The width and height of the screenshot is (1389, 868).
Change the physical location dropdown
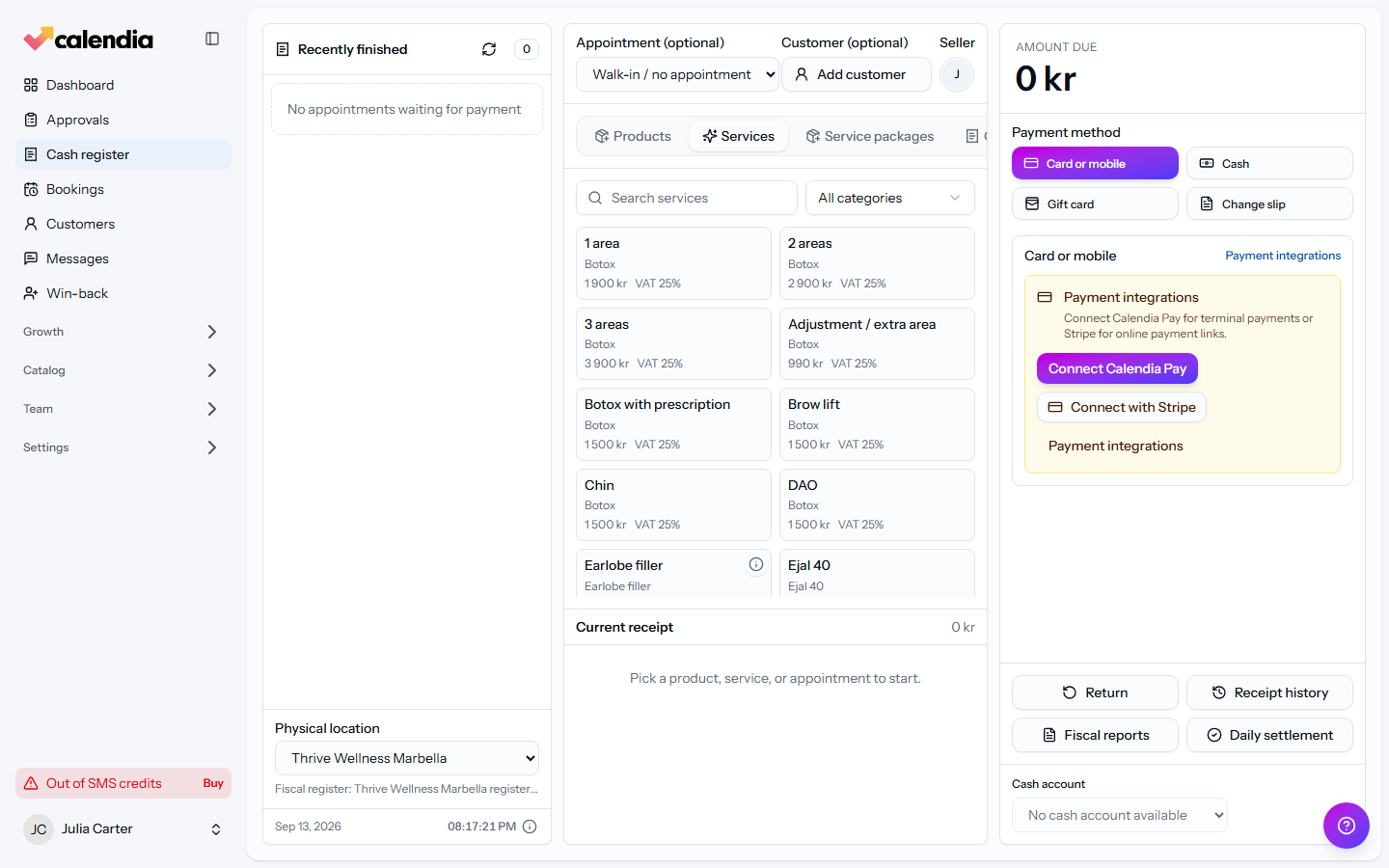(407, 758)
